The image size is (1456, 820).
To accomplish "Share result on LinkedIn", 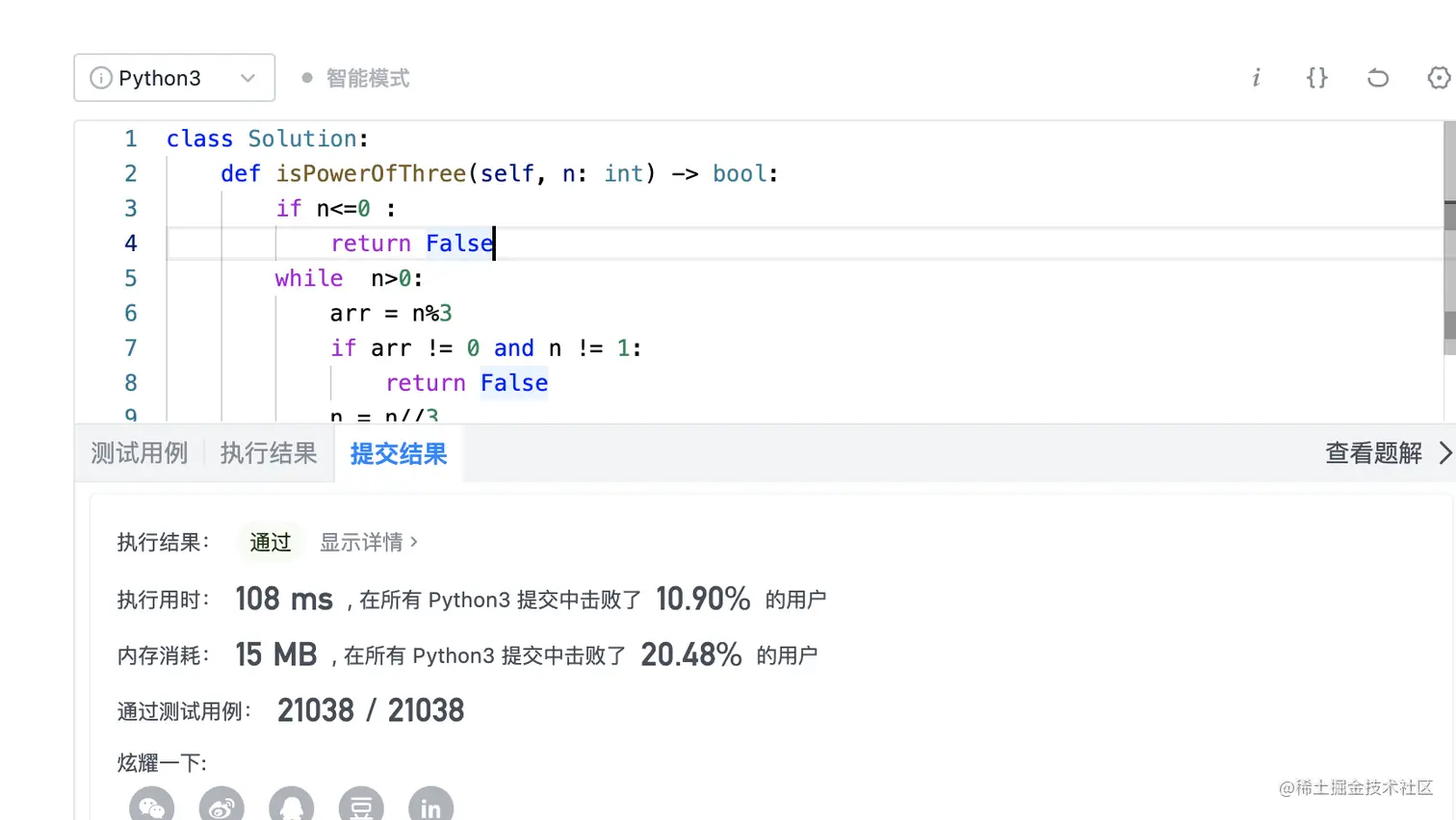I will click(x=430, y=807).
